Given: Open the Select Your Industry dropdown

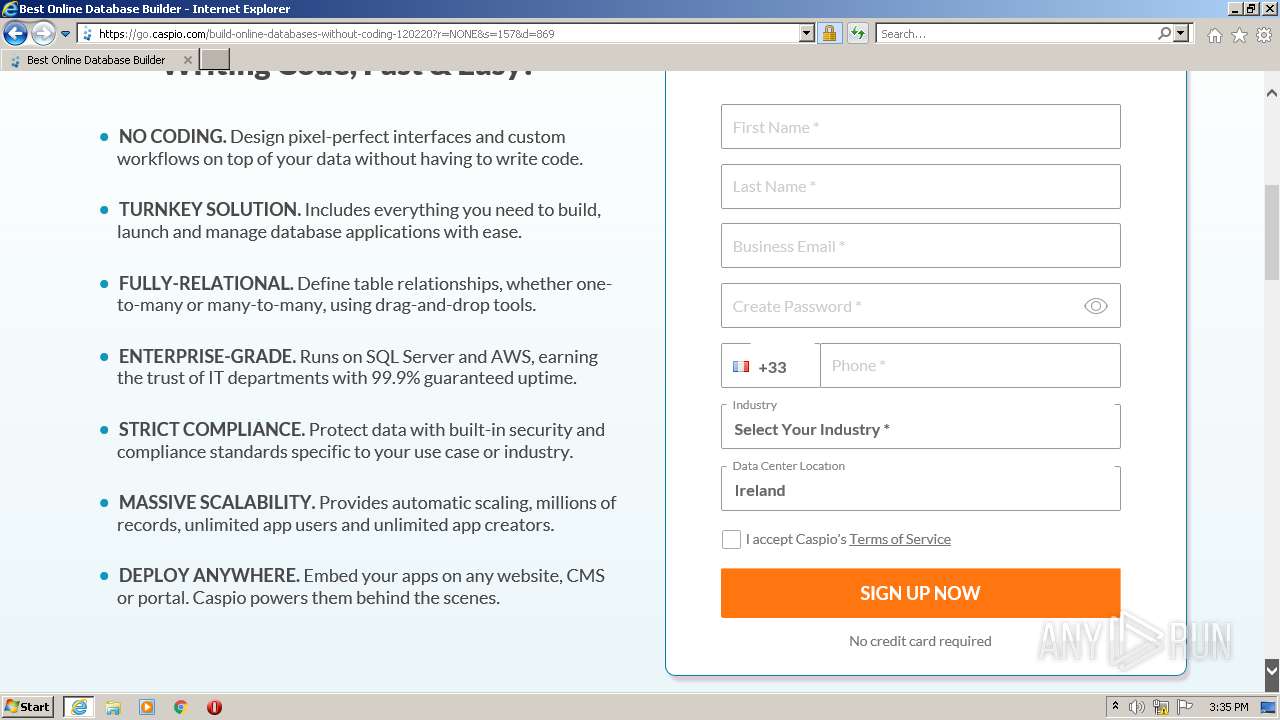Looking at the screenshot, I should pyautogui.click(x=920, y=427).
